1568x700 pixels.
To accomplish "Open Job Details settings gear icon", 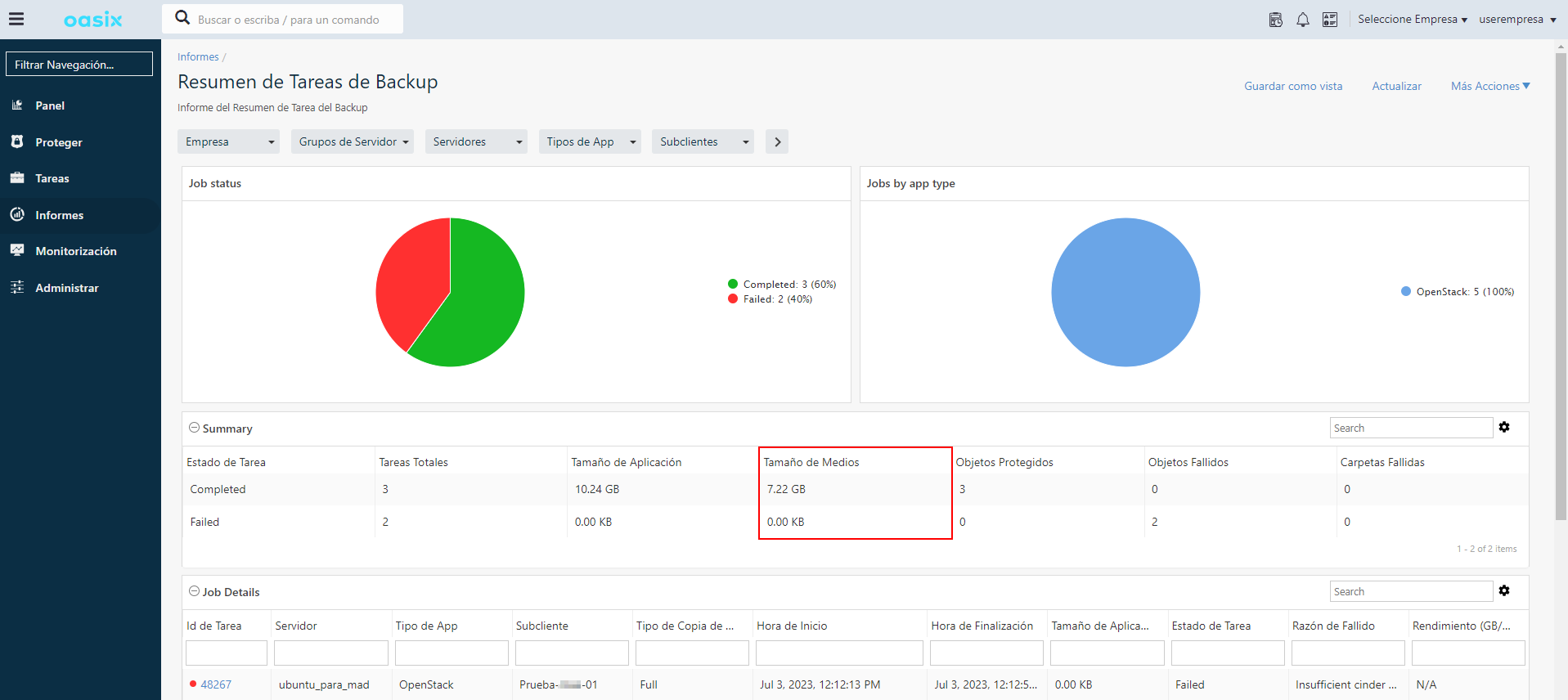I will [x=1503, y=590].
